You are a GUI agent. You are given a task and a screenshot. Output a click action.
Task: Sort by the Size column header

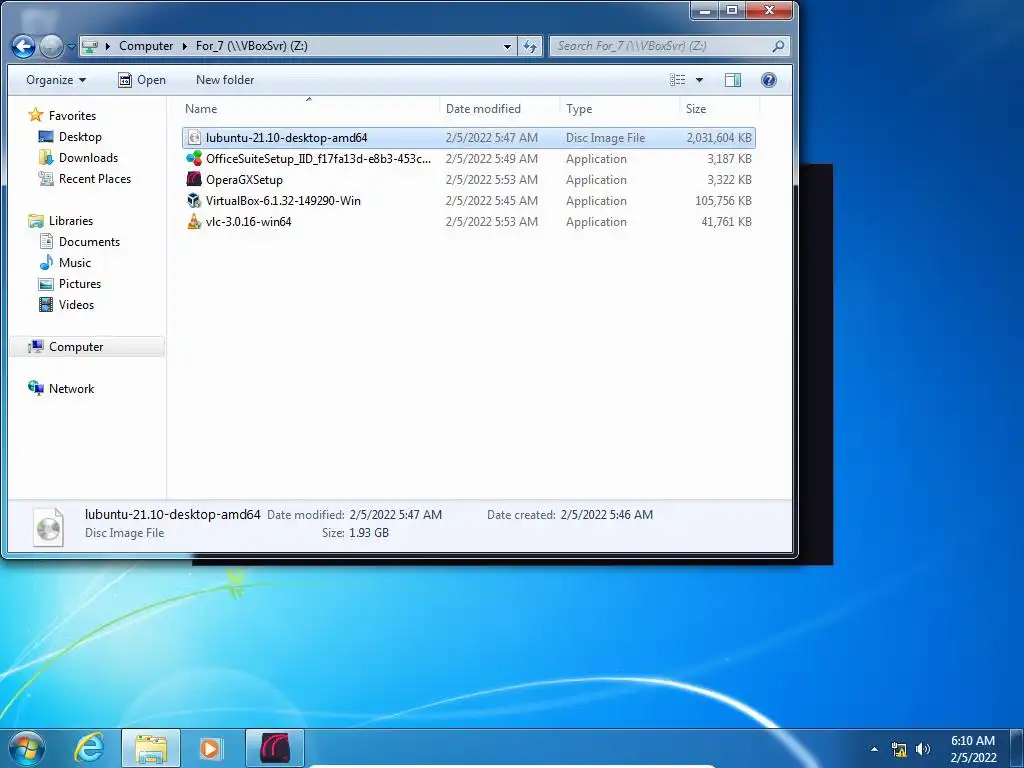point(719,109)
